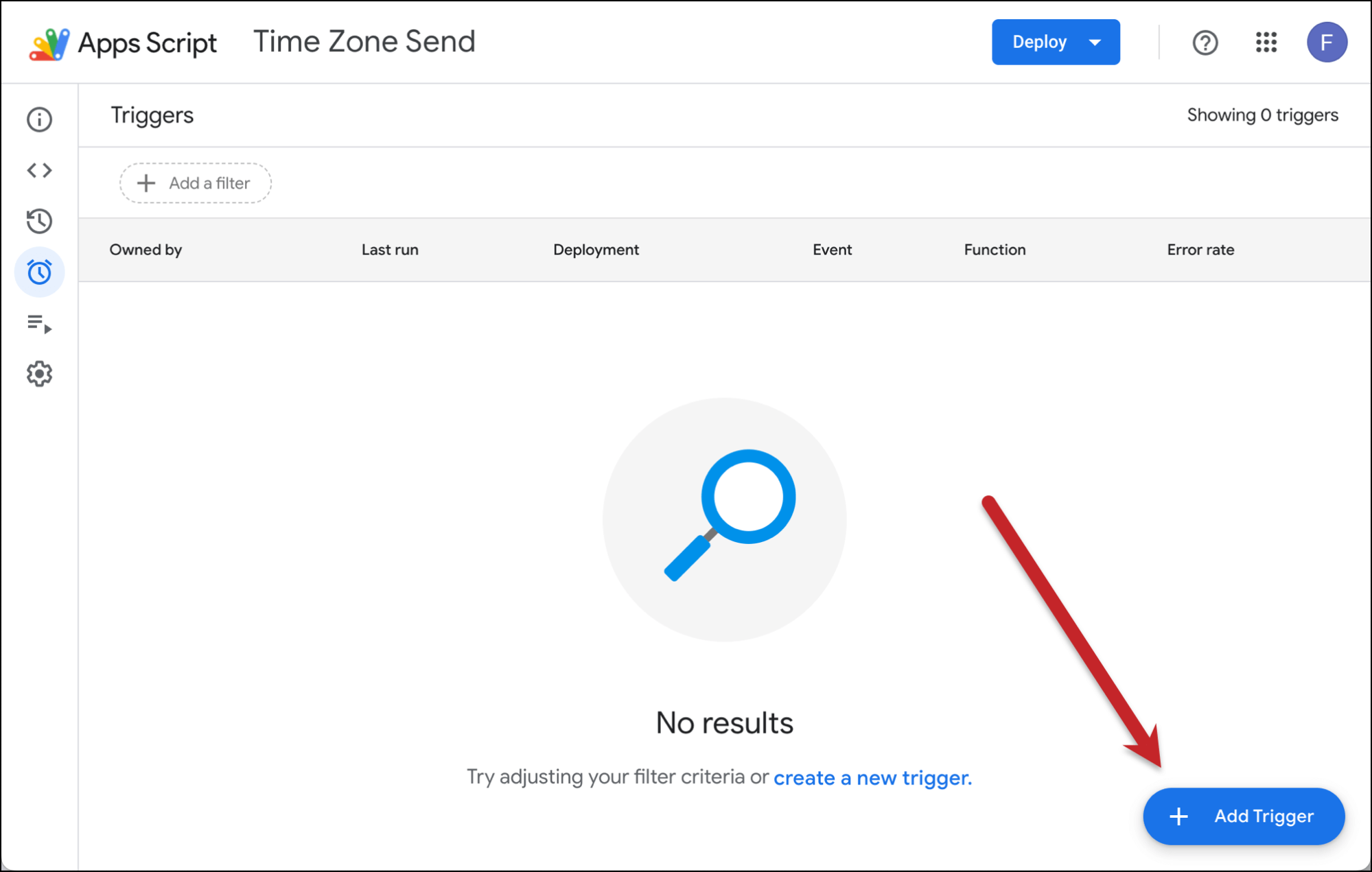1372x872 pixels.
Task: Click the Error rate column header
Action: 1200,250
